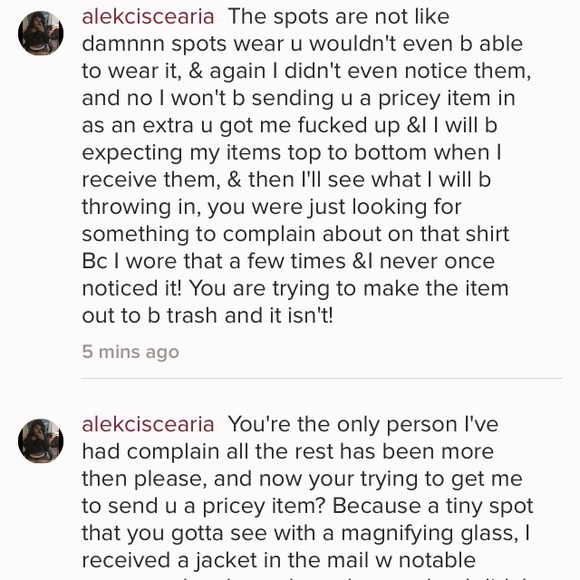
Task: Click the line starting 'damnnn spots wear u'
Action: click(x=302, y=44)
